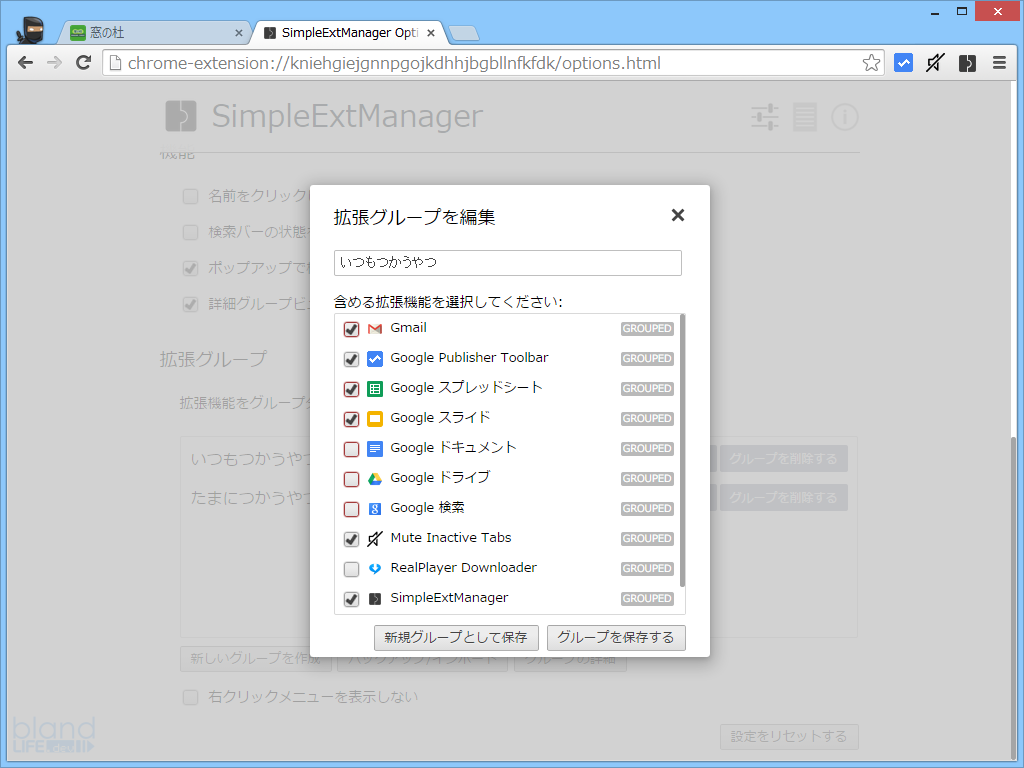Toggle 右クリックメニューを表示しない checkbox

point(191,697)
